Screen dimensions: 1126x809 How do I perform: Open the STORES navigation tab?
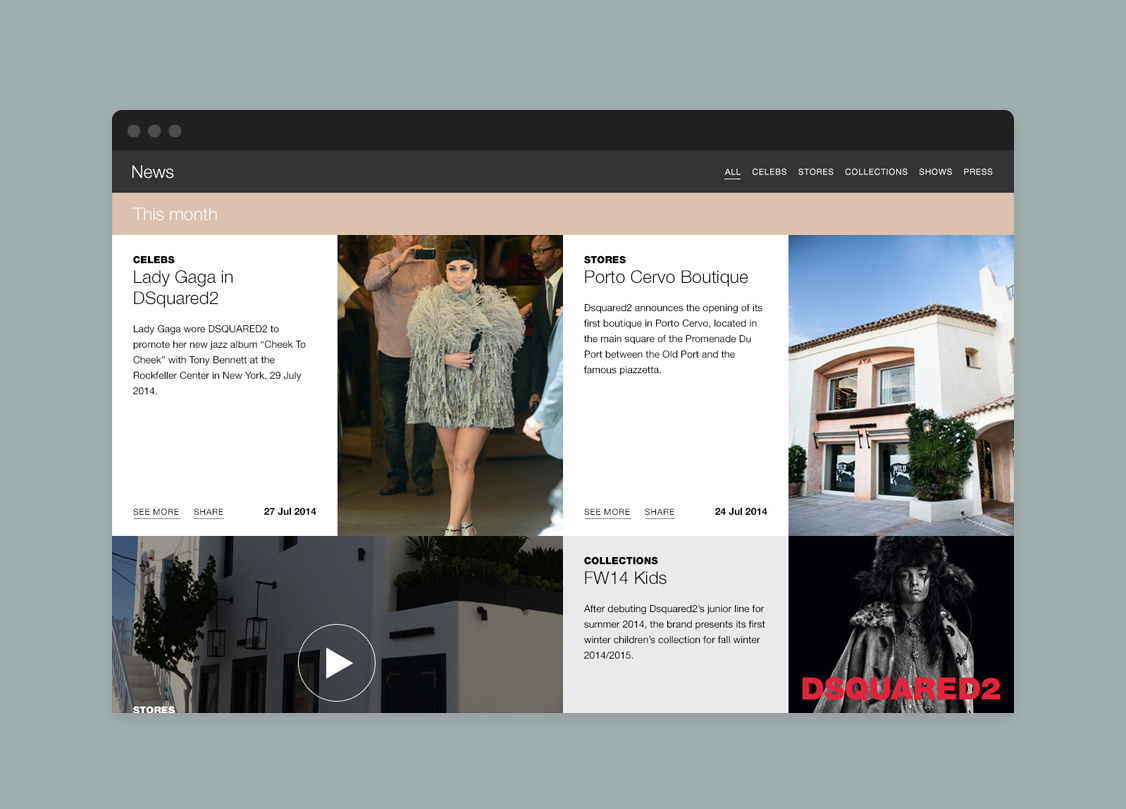(x=815, y=172)
